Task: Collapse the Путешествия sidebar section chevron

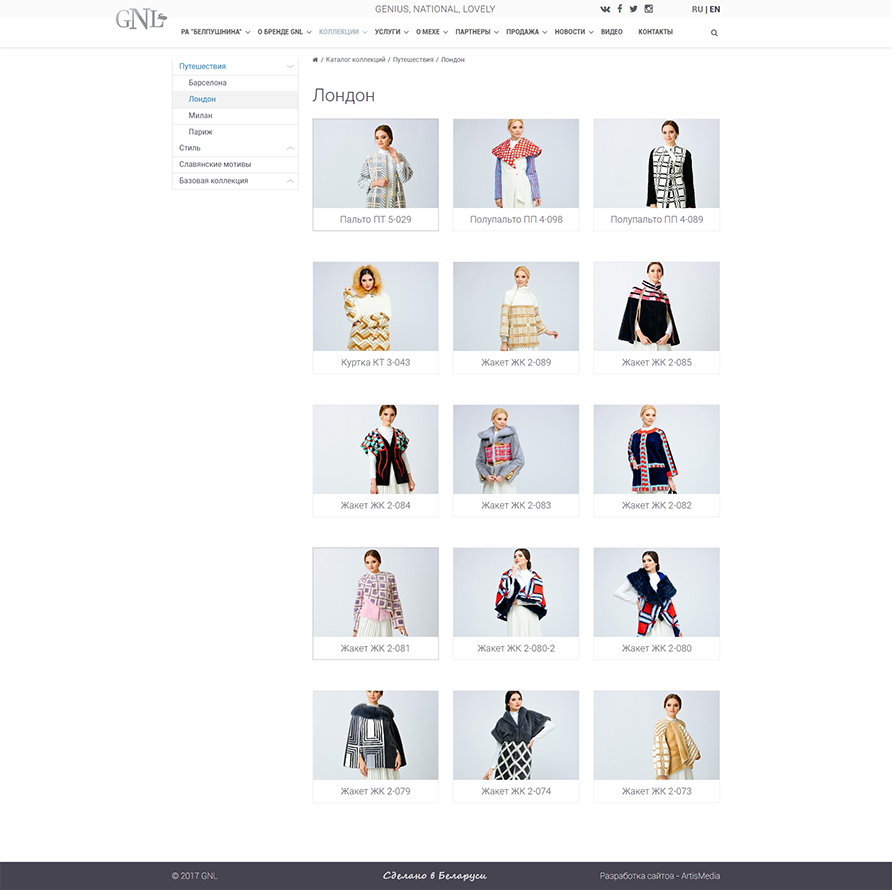Action: point(290,67)
